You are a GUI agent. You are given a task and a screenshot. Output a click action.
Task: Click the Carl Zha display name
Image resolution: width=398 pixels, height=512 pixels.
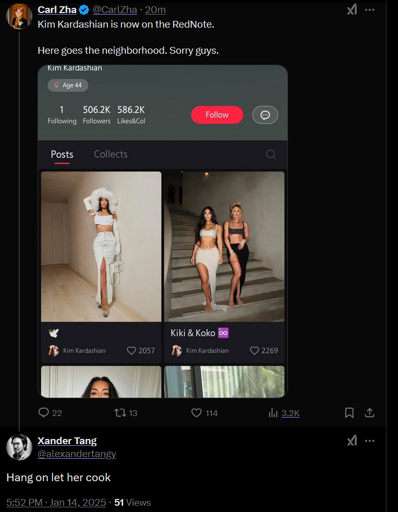point(57,10)
